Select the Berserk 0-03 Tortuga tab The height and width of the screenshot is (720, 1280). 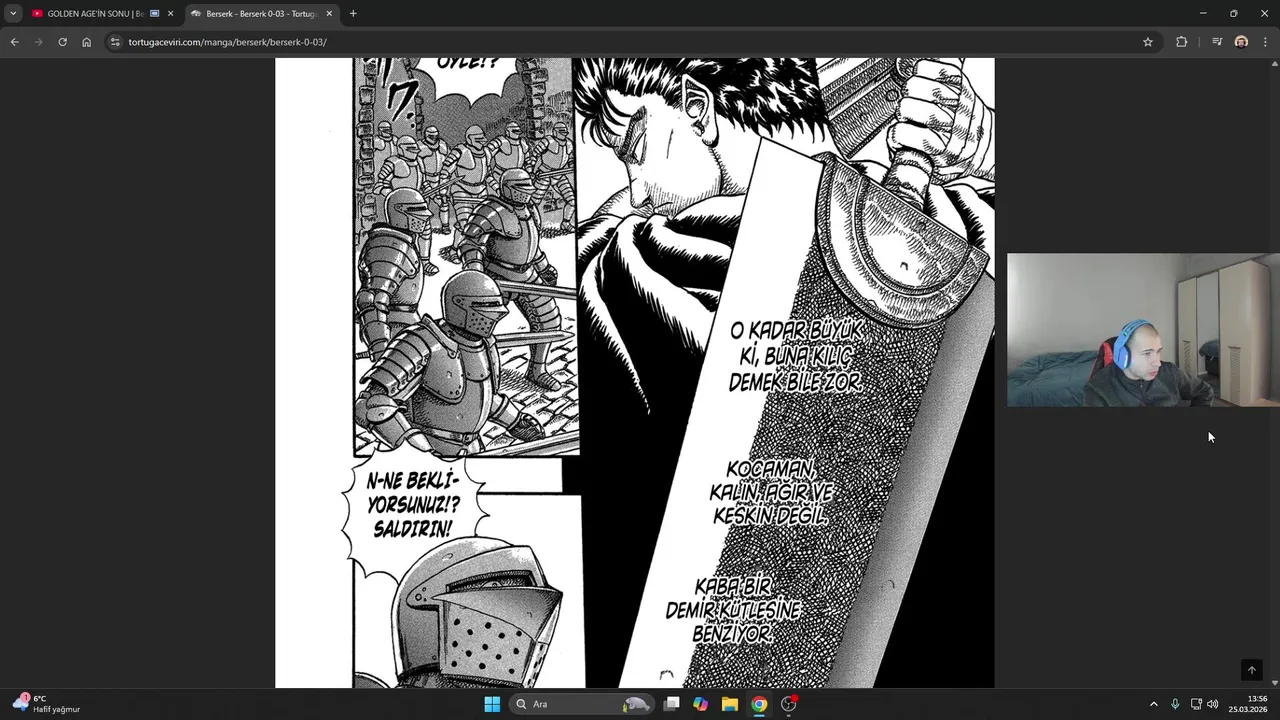coord(262,14)
